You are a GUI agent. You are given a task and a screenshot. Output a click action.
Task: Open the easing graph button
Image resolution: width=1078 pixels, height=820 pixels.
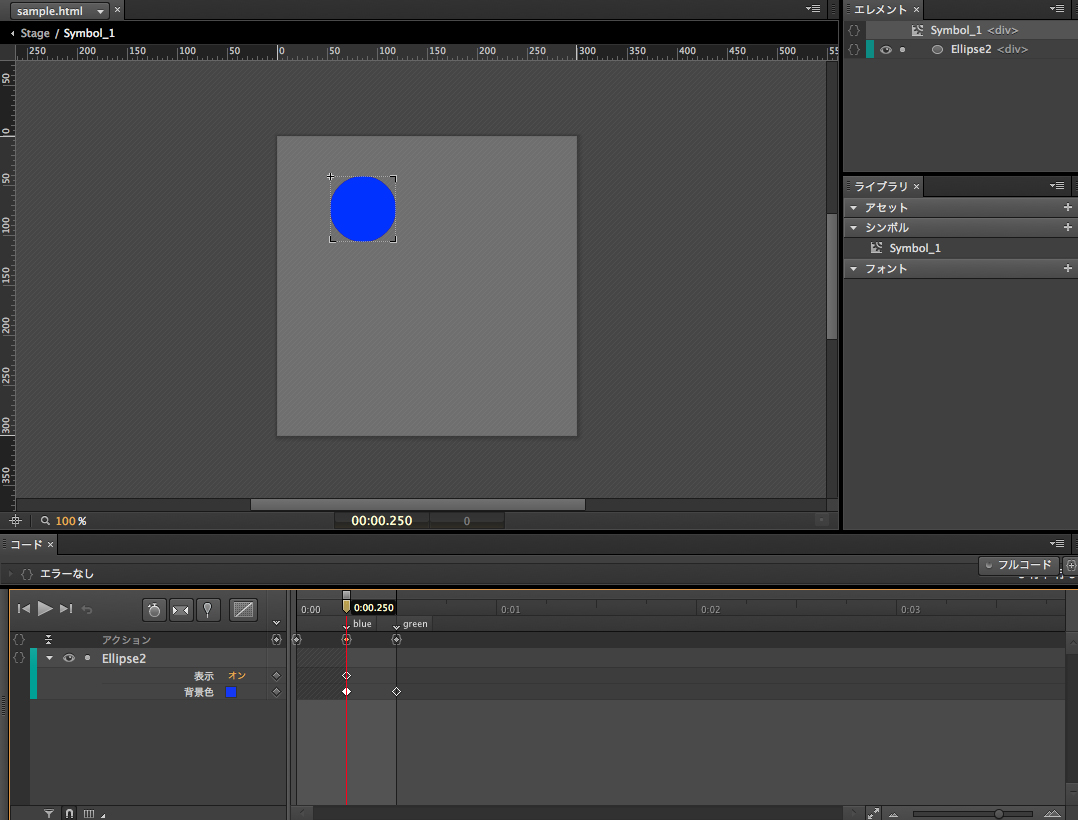pos(243,610)
